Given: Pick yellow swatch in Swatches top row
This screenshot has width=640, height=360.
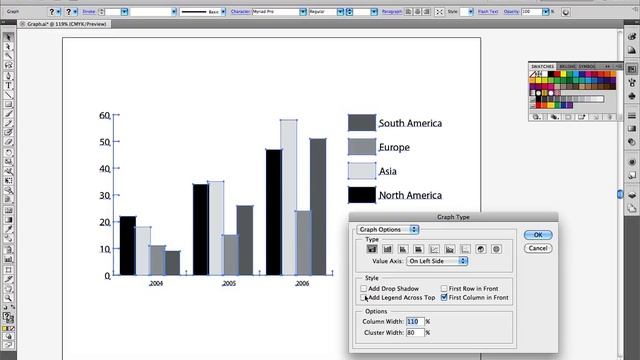Looking at the screenshot, I should pyautogui.click(x=563, y=74).
